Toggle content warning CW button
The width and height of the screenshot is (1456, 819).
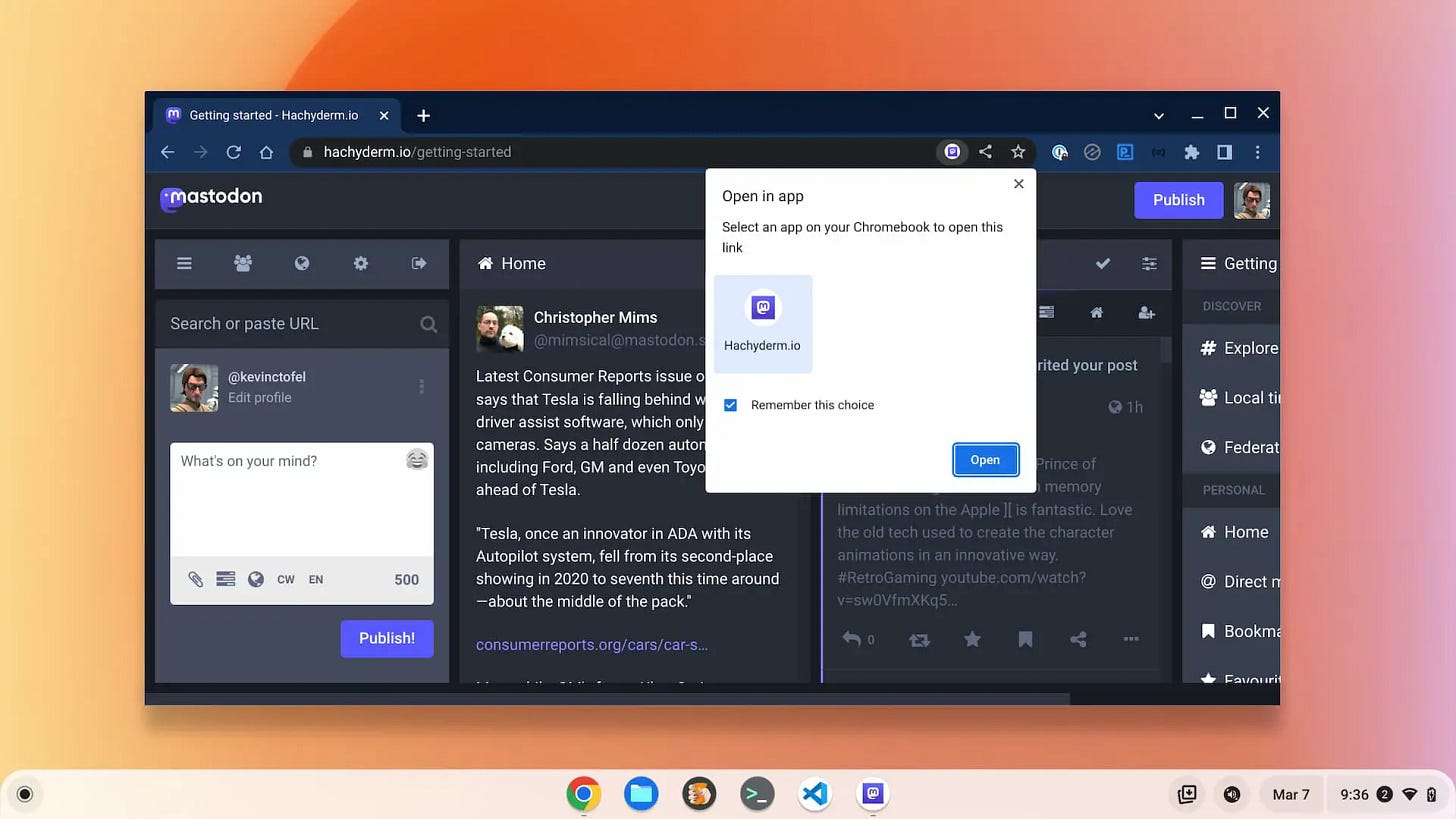click(286, 579)
